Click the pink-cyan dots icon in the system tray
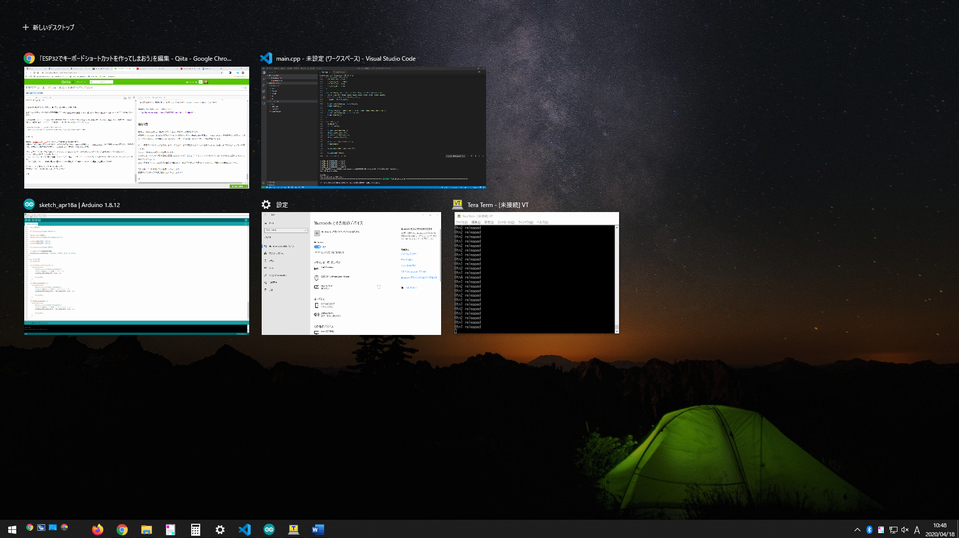The image size is (959, 538). 881,530
